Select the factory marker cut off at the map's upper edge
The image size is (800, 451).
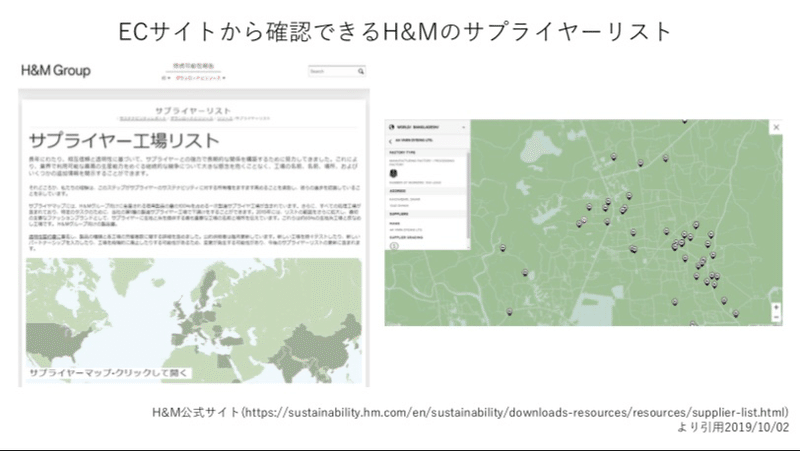tap(684, 121)
